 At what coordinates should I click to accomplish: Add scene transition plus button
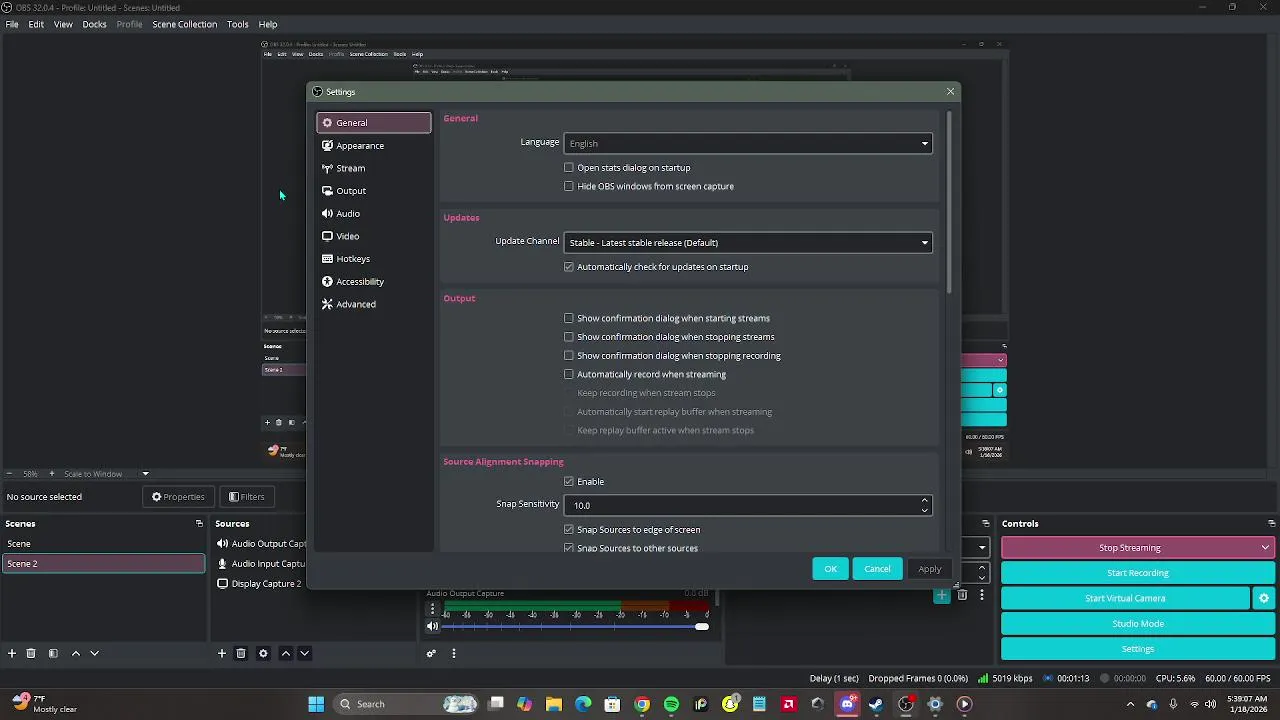click(942, 595)
